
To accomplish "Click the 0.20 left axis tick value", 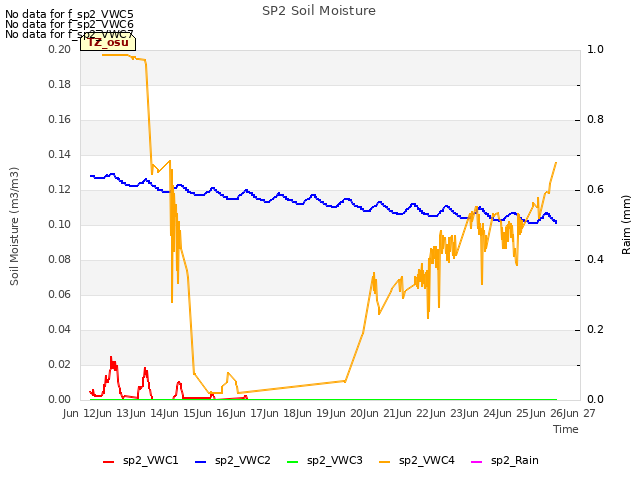I will pos(60,49).
